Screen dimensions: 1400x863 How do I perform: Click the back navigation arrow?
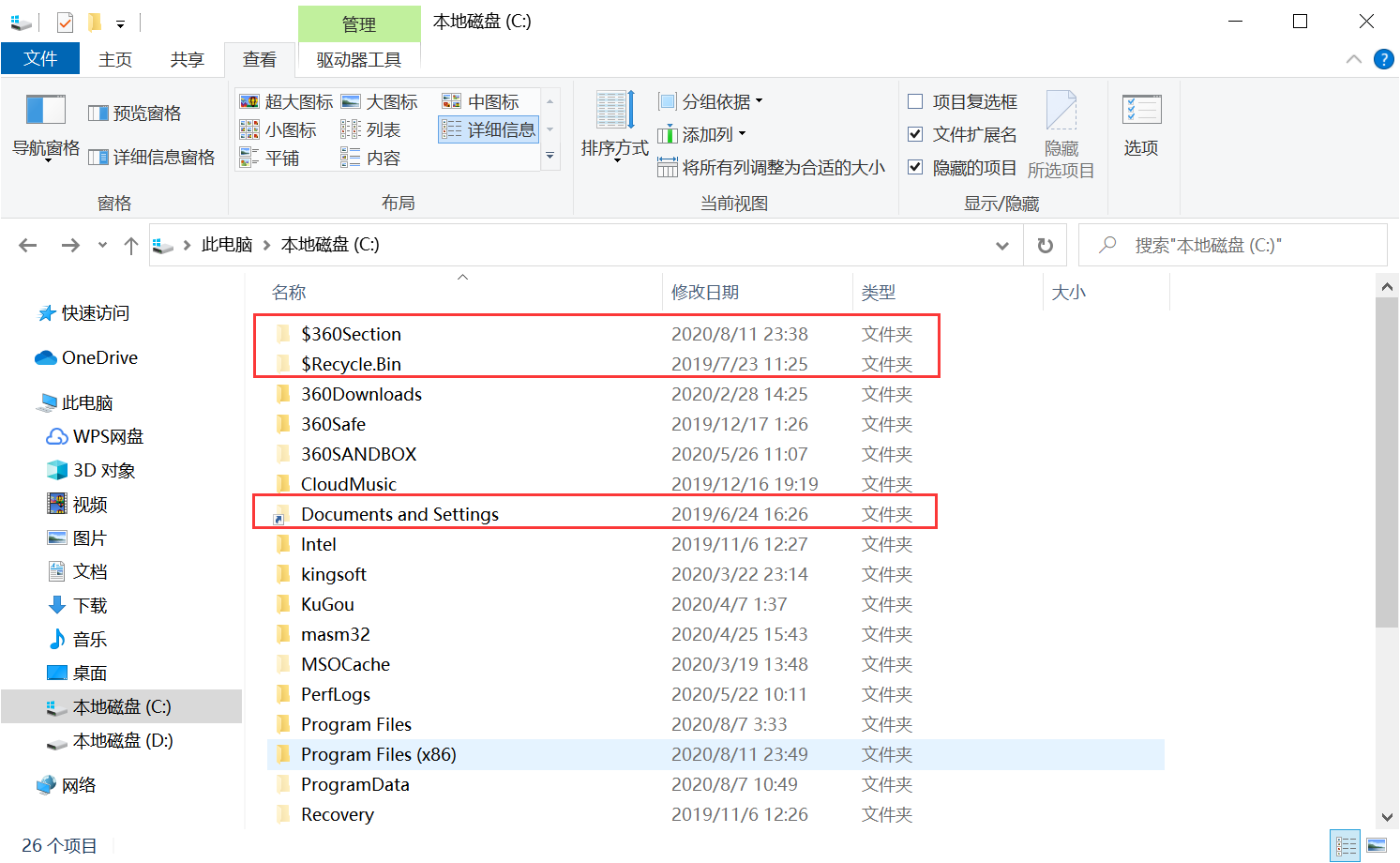[28, 245]
